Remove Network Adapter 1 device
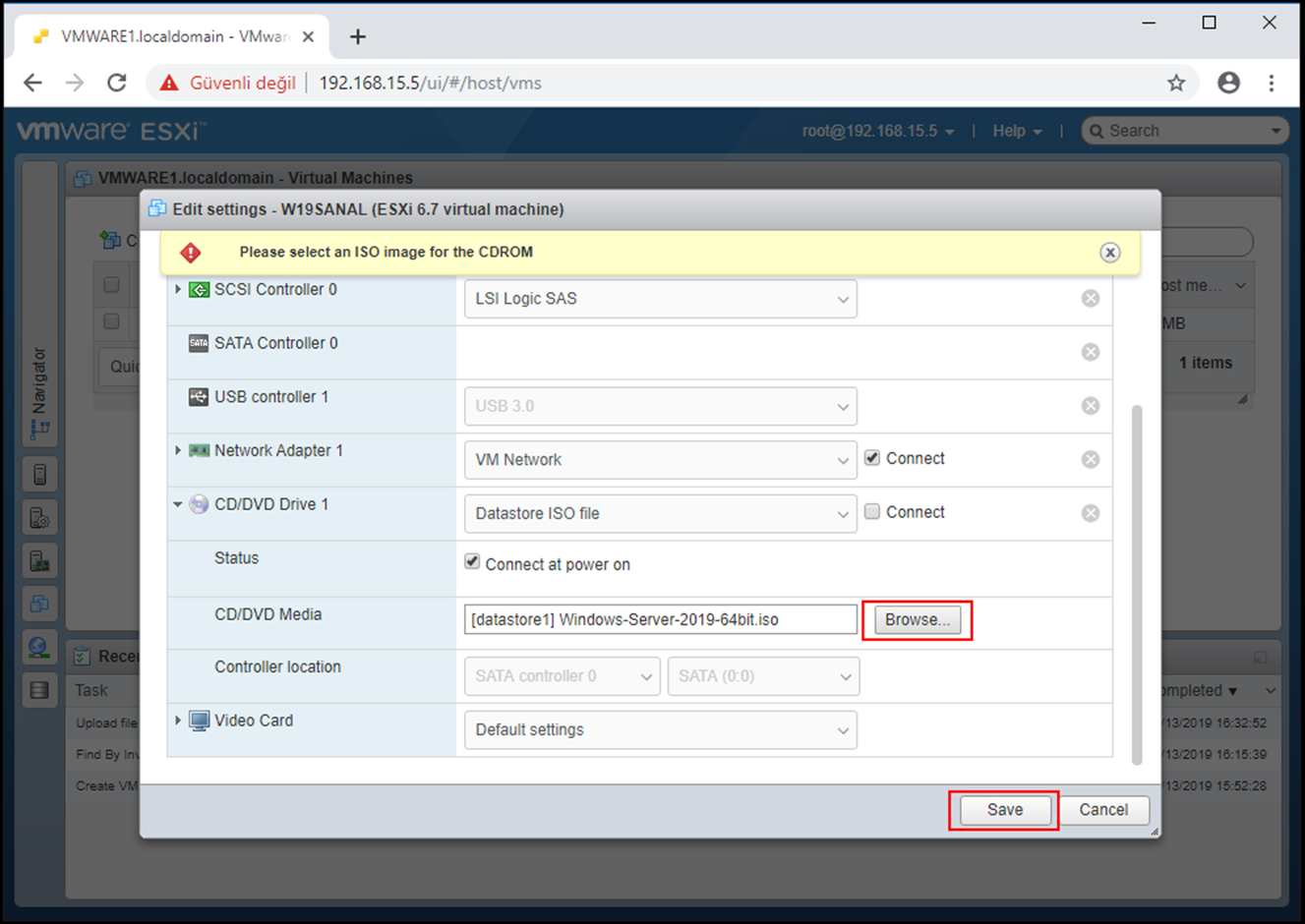This screenshot has height=924, width=1305. 1091,459
